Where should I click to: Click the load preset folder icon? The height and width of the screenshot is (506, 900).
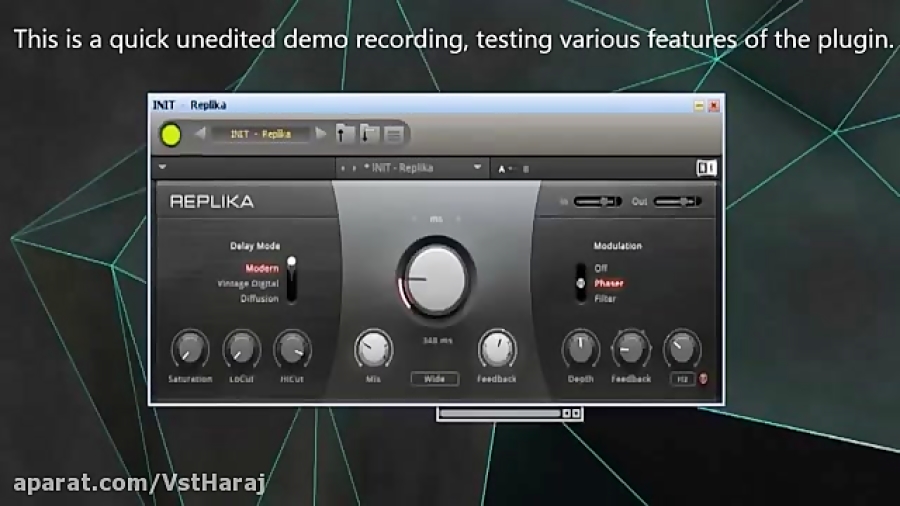(x=345, y=134)
